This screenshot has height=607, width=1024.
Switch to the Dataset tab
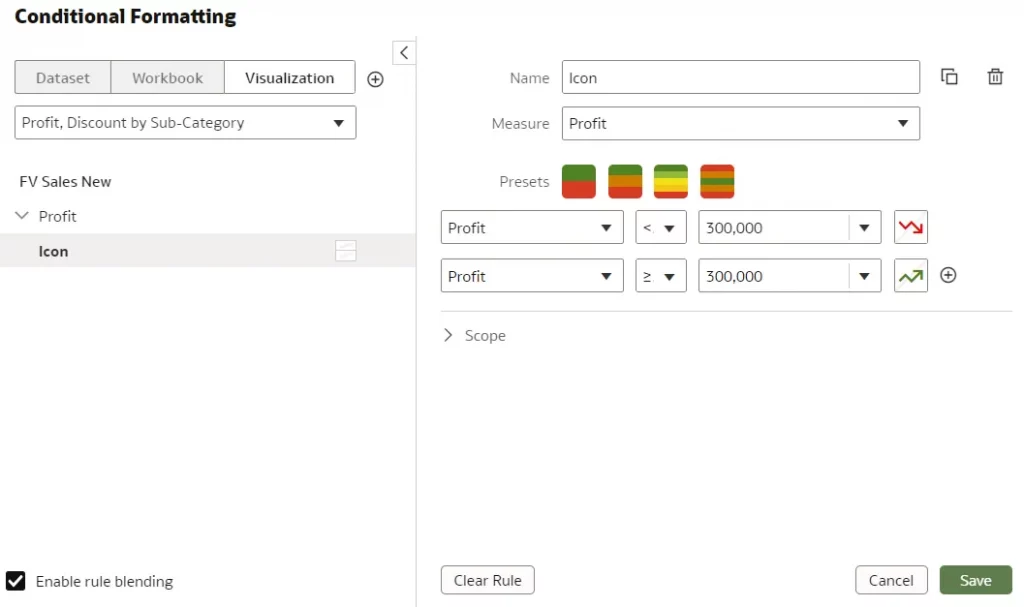click(62, 78)
